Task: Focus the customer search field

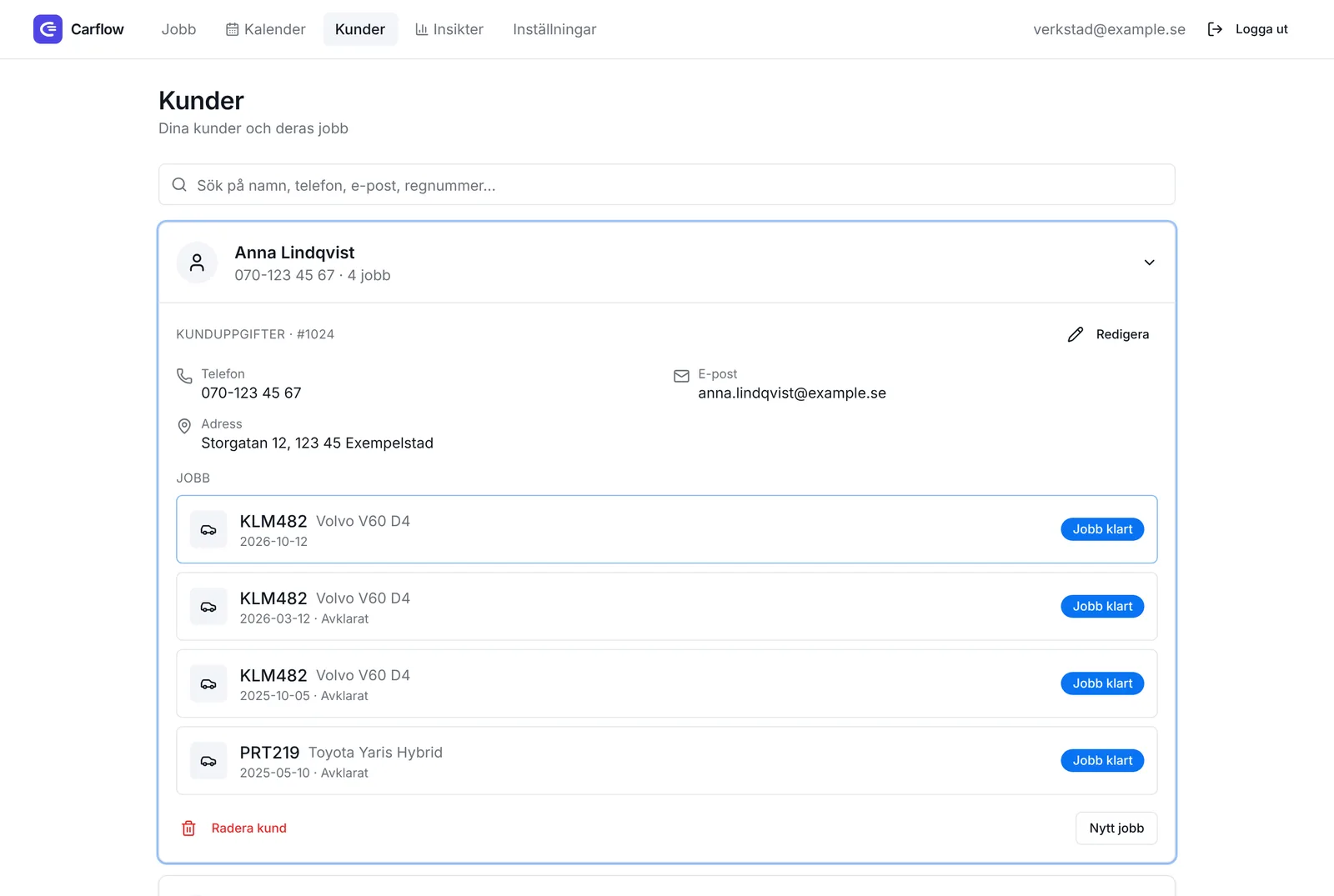Action: (x=667, y=184)
